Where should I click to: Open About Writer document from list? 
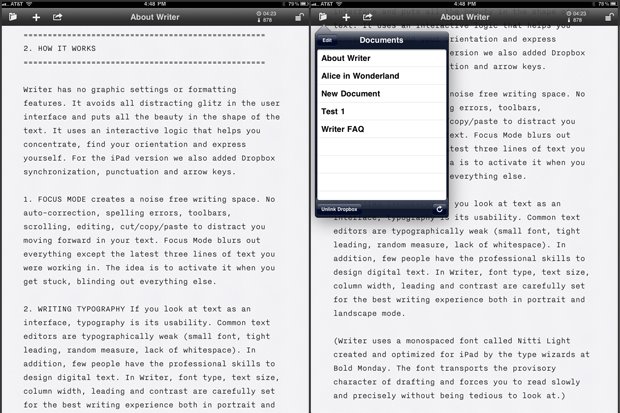[x=382, y=58]
